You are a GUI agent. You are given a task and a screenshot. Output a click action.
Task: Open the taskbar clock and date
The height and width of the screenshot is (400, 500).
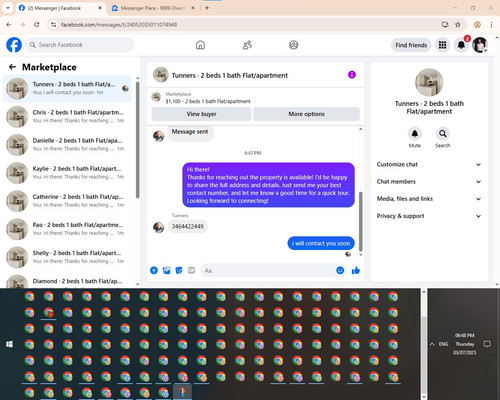coord(465,344)
